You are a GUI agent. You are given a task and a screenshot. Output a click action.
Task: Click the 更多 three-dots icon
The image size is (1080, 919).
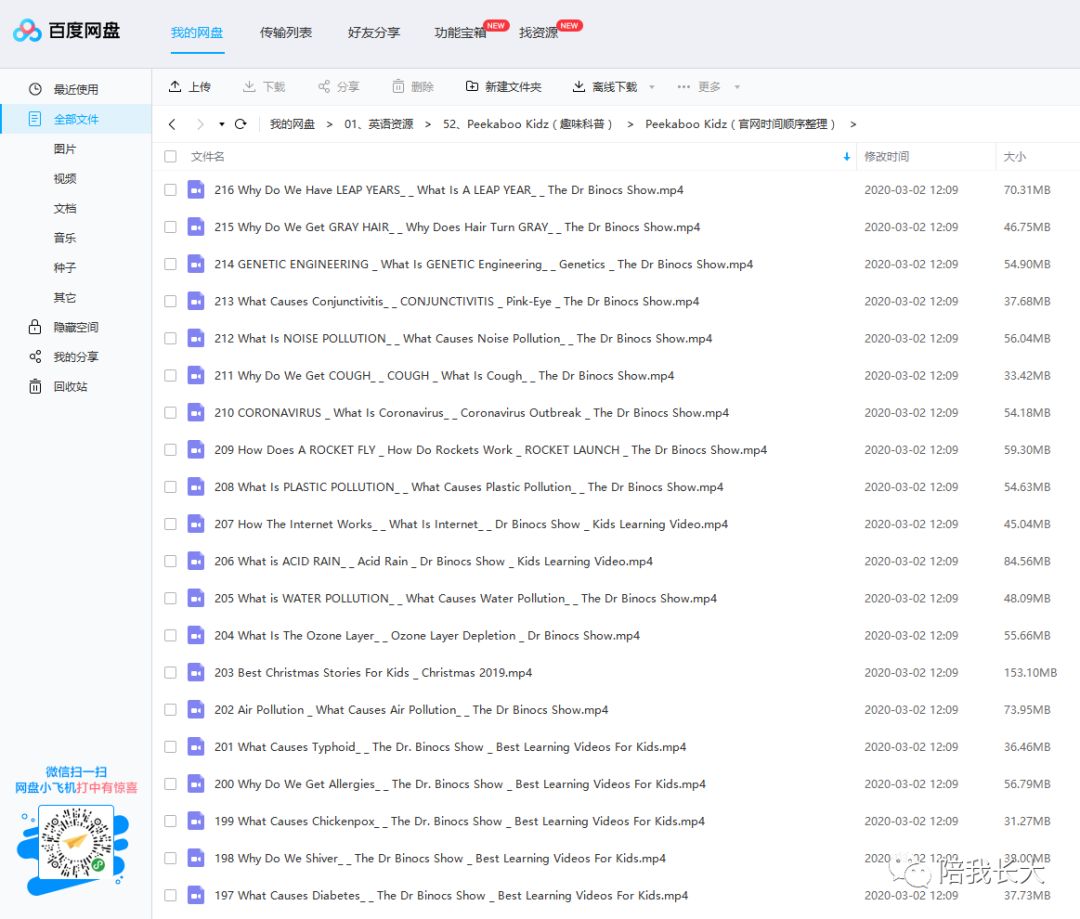[683, 87]
